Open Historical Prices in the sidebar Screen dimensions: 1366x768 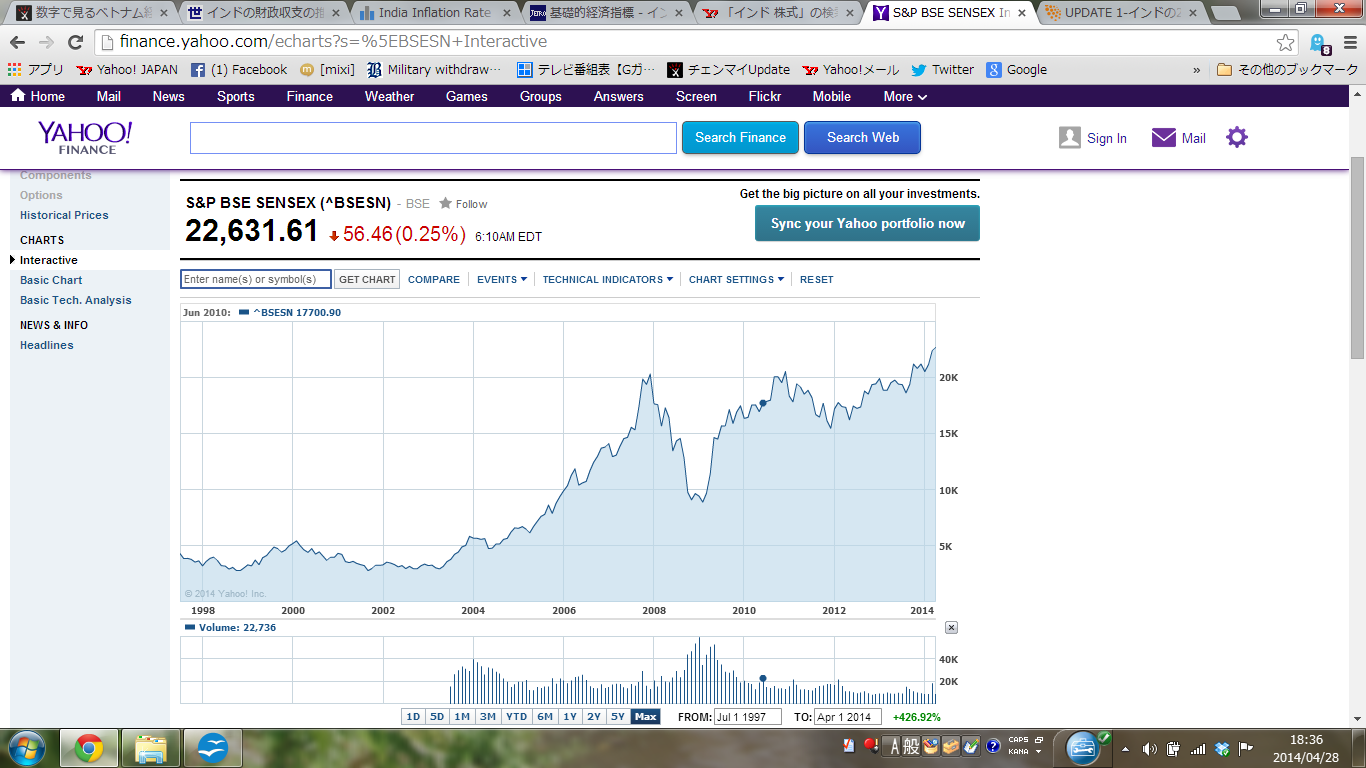[64, 215]
